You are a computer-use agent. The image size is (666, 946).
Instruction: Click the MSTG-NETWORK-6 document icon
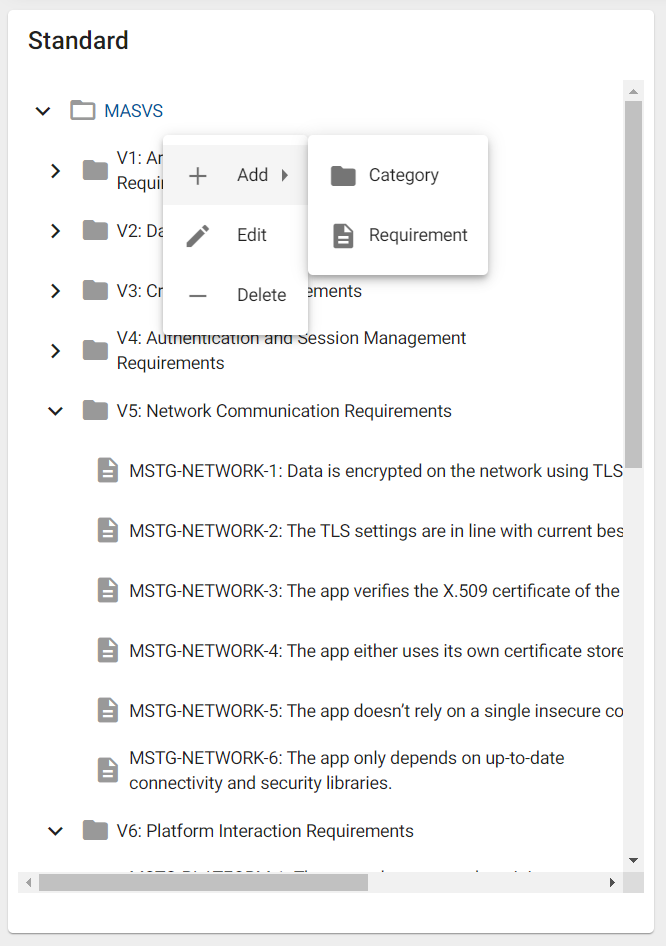tap(108, 770)
